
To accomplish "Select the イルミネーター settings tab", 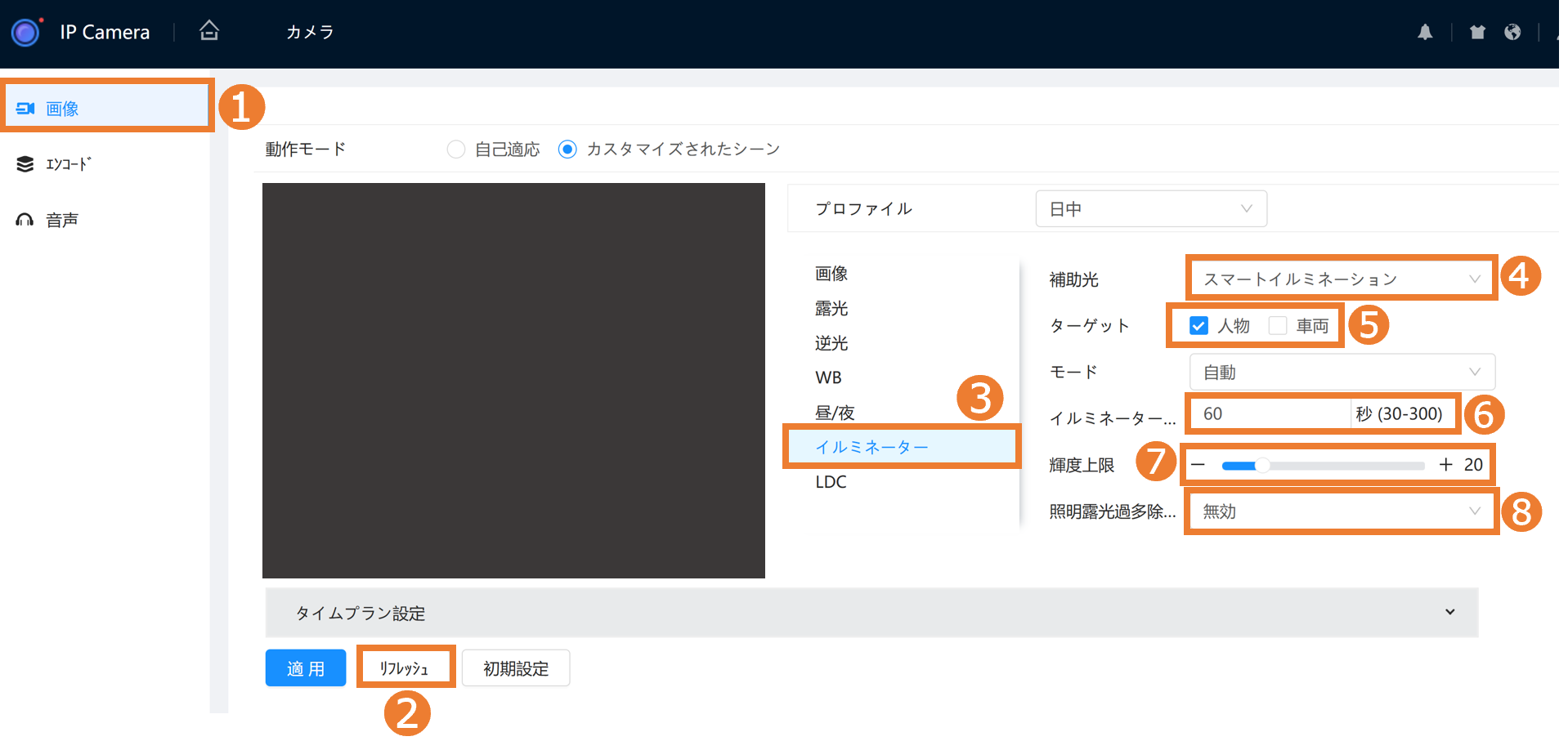I will click(x=871, y=447).
